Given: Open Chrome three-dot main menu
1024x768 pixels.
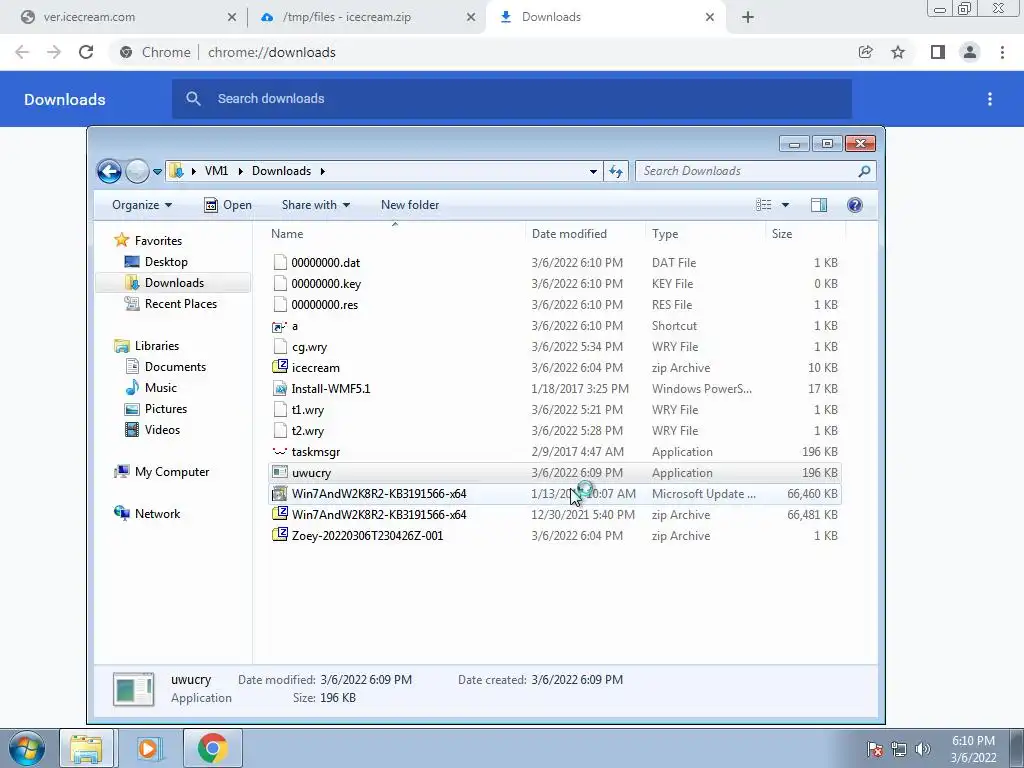Looking at the screenshot, I should point(1002,52).
